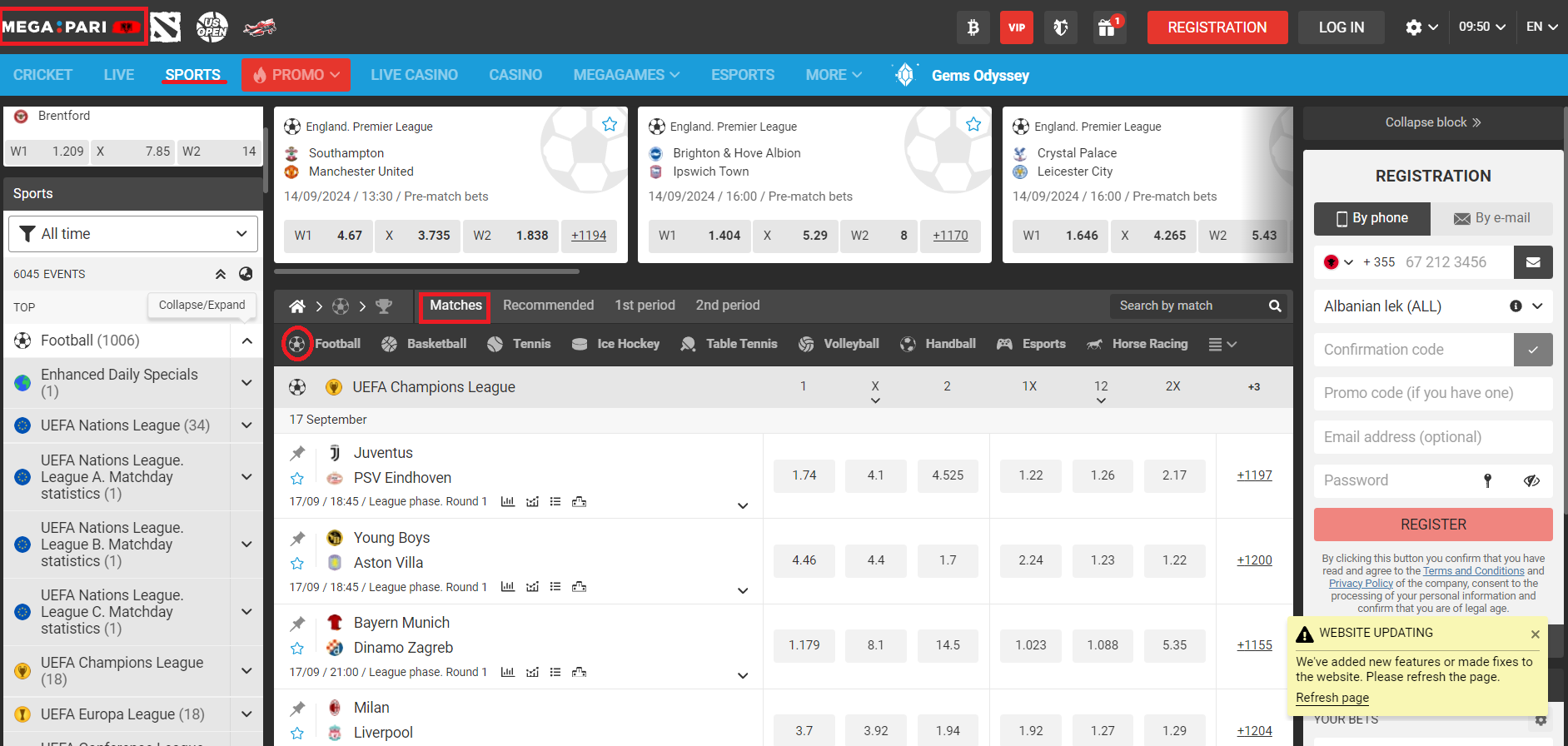Go to home breadcrumb icon
This screenshot has width=1568, height=746.
297,306
